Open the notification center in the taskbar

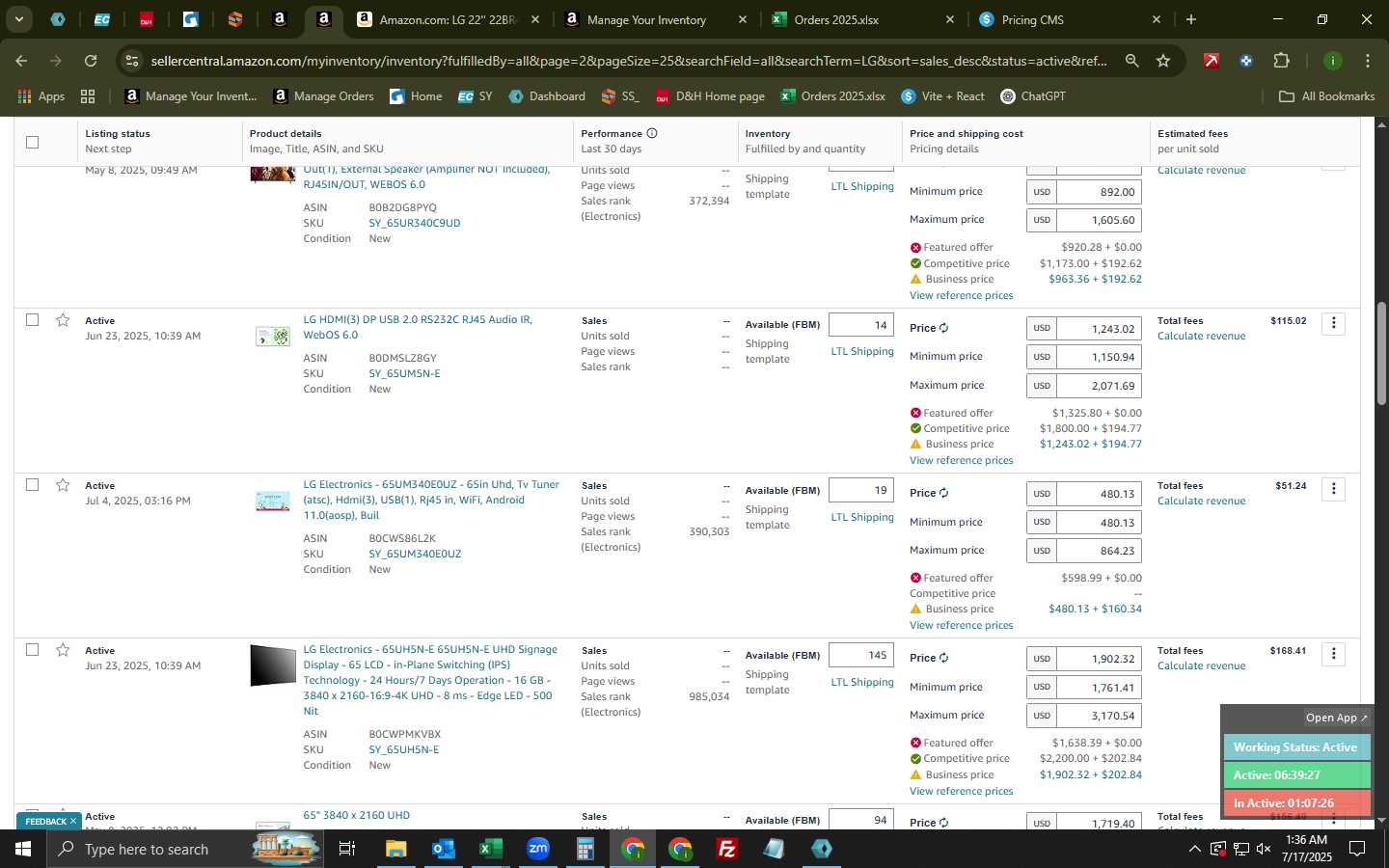tap(1356, 849)
